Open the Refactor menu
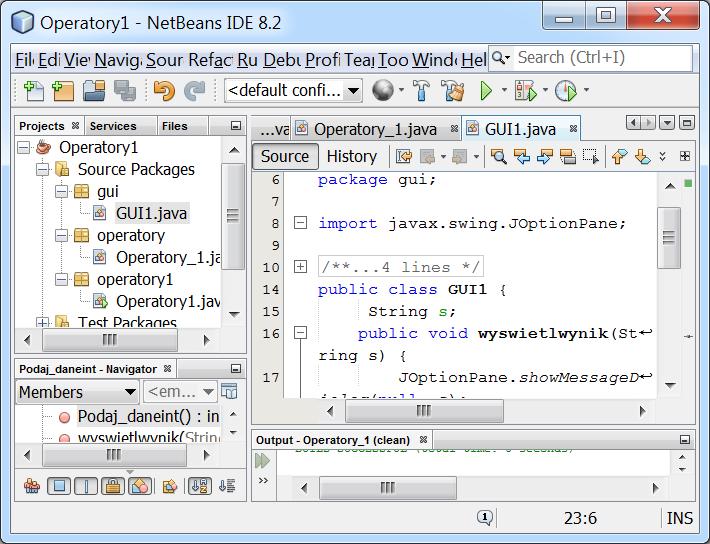This screenshot has height=544, width=710. (x=211, y=60)
